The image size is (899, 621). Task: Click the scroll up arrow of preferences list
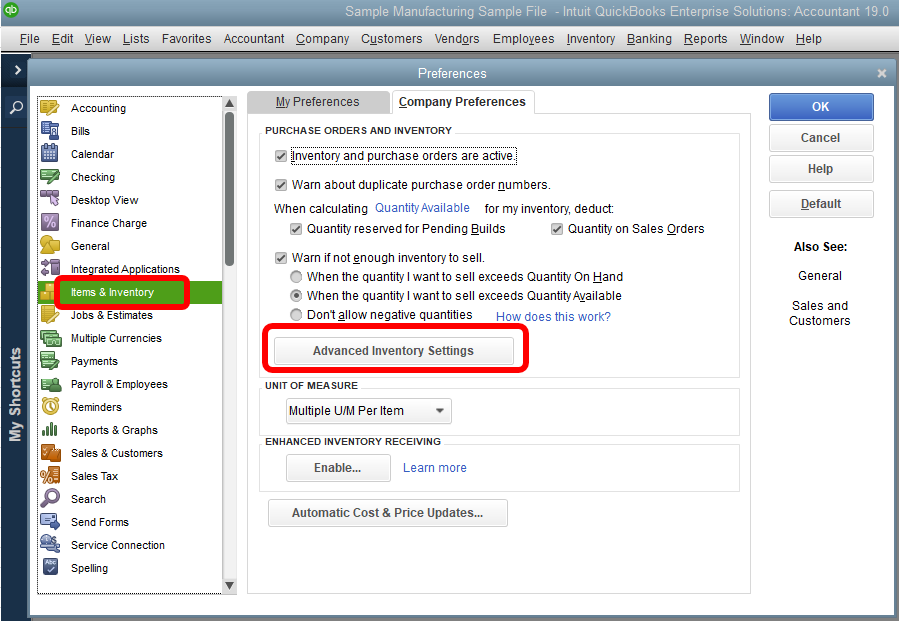pos(229,103)
